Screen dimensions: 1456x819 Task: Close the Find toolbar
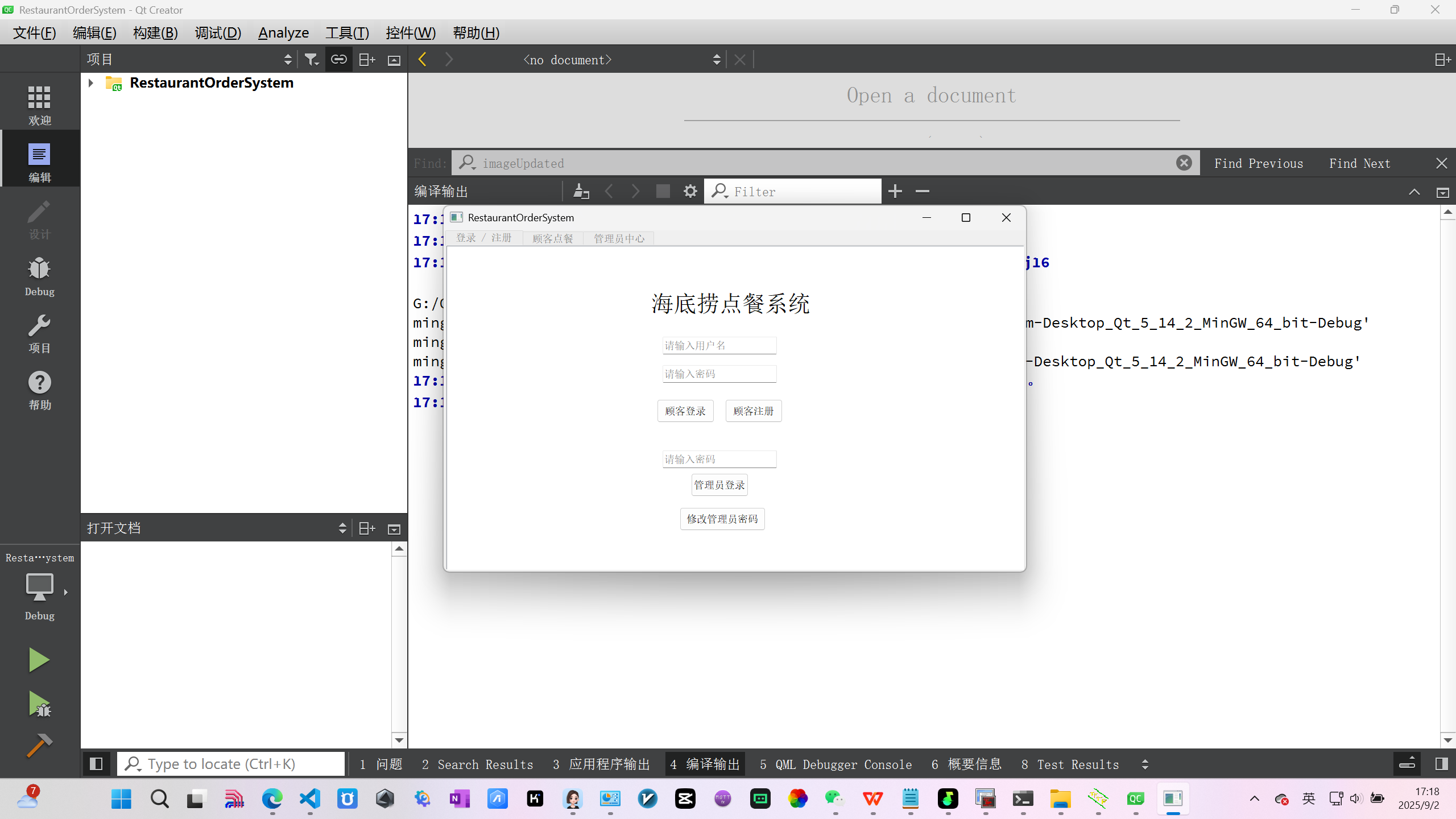pos(1441,163)
